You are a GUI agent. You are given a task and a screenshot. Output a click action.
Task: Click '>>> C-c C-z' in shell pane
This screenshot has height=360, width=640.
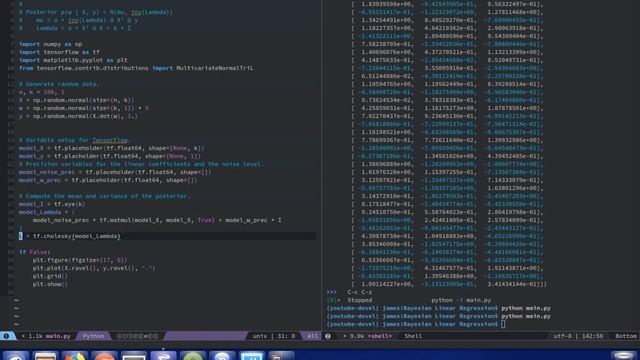click(349, 292)
